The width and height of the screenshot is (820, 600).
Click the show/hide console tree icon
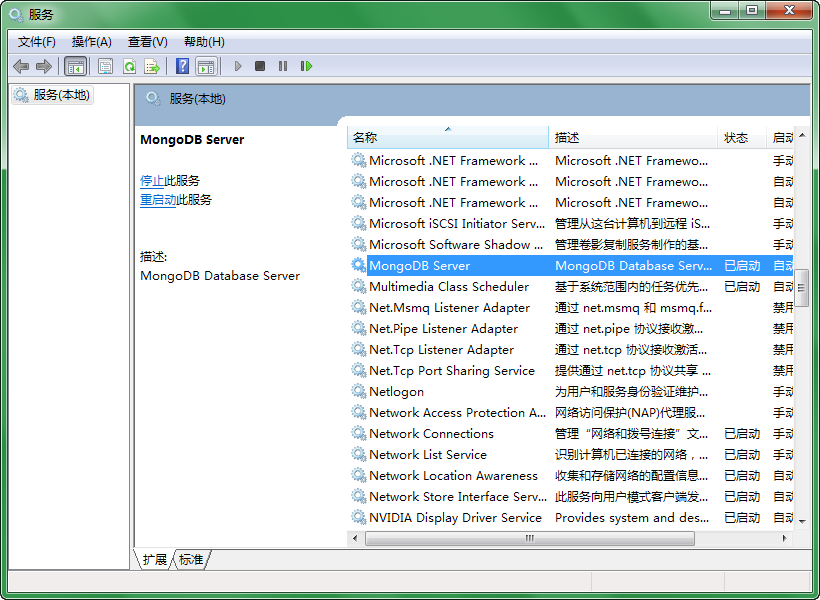pos(75,66)
